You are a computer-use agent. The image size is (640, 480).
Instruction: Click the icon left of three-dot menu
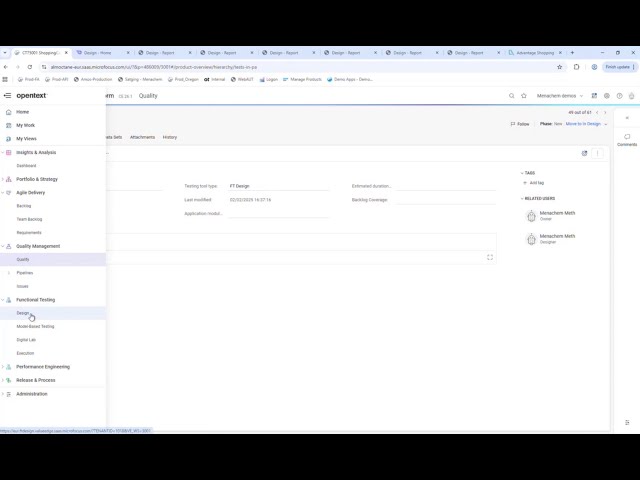click(x=584, y=153)
